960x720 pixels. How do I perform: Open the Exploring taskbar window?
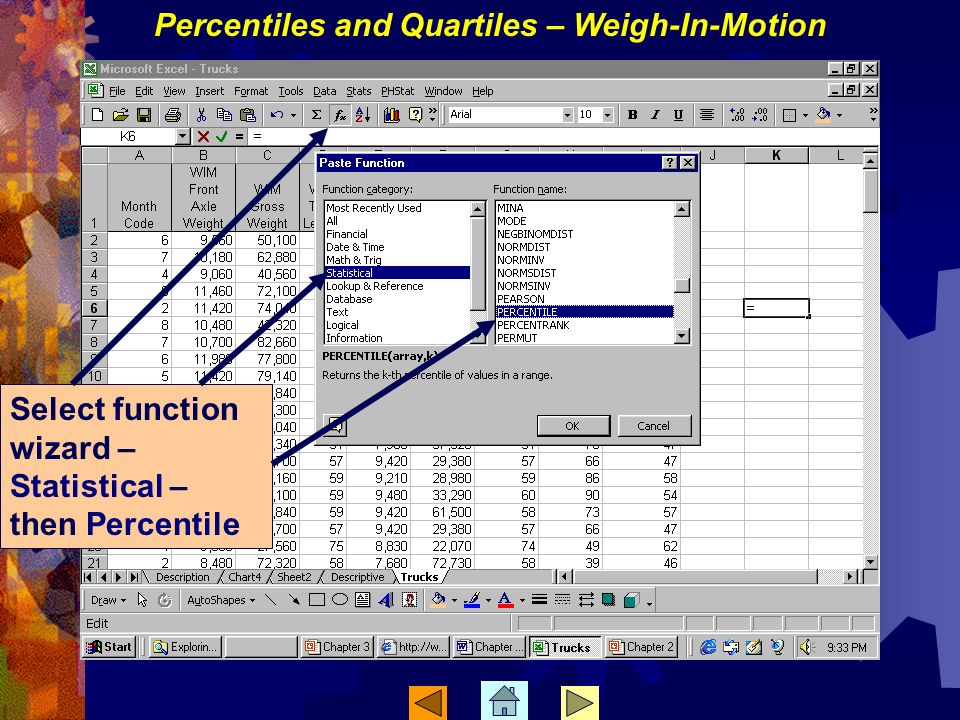[185, 647]
